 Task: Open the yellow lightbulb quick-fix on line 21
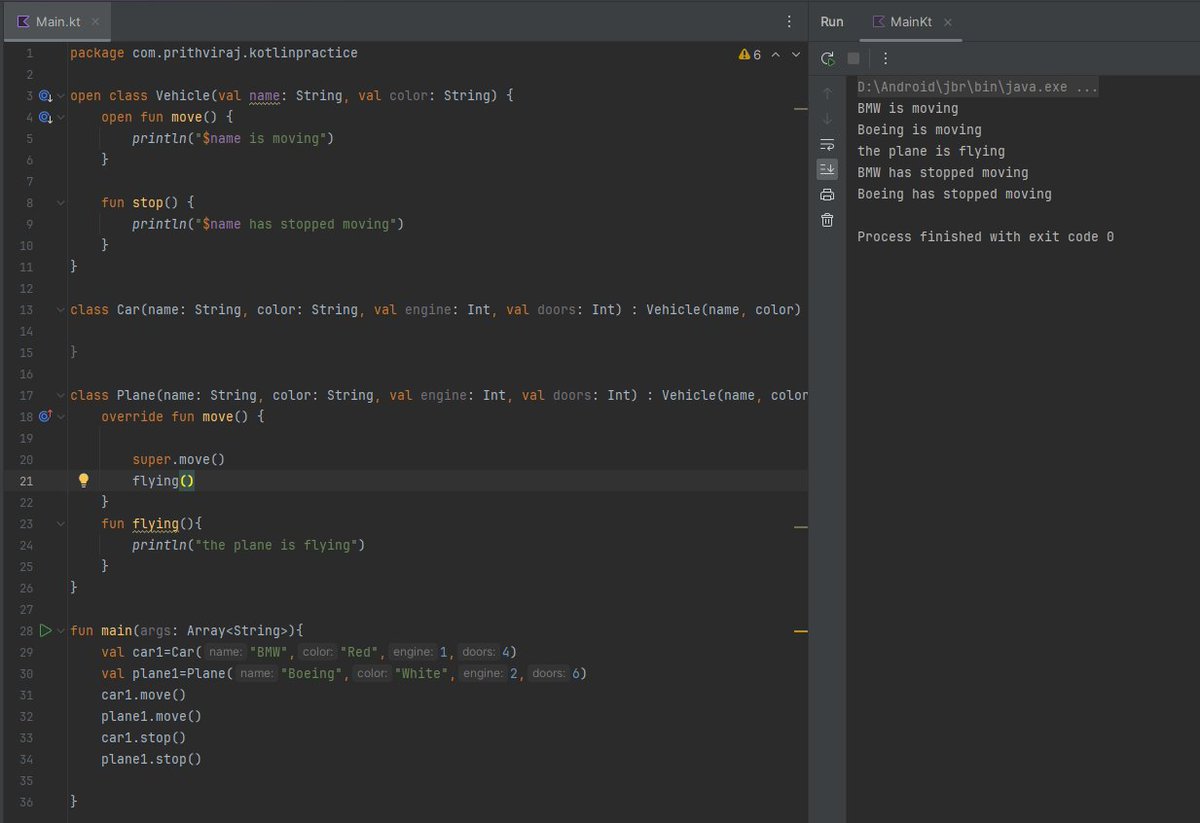coord(84,480)
